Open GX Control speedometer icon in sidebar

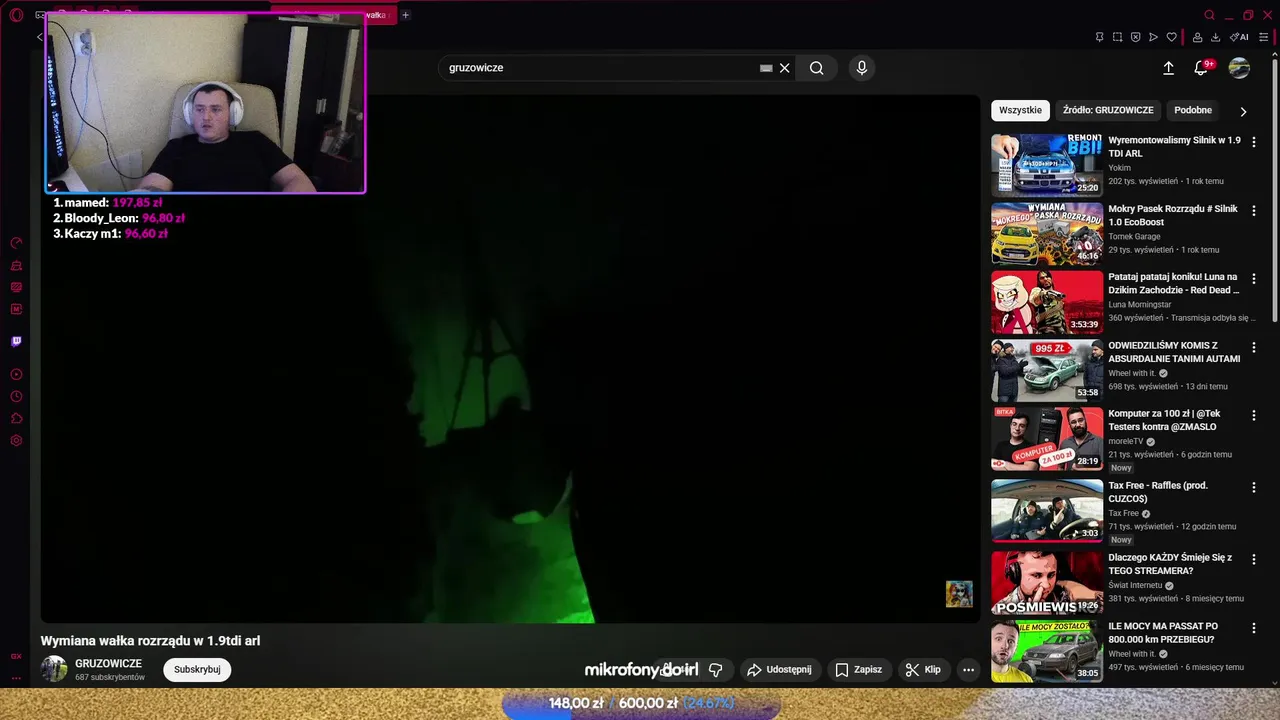(x=16, y=243)
